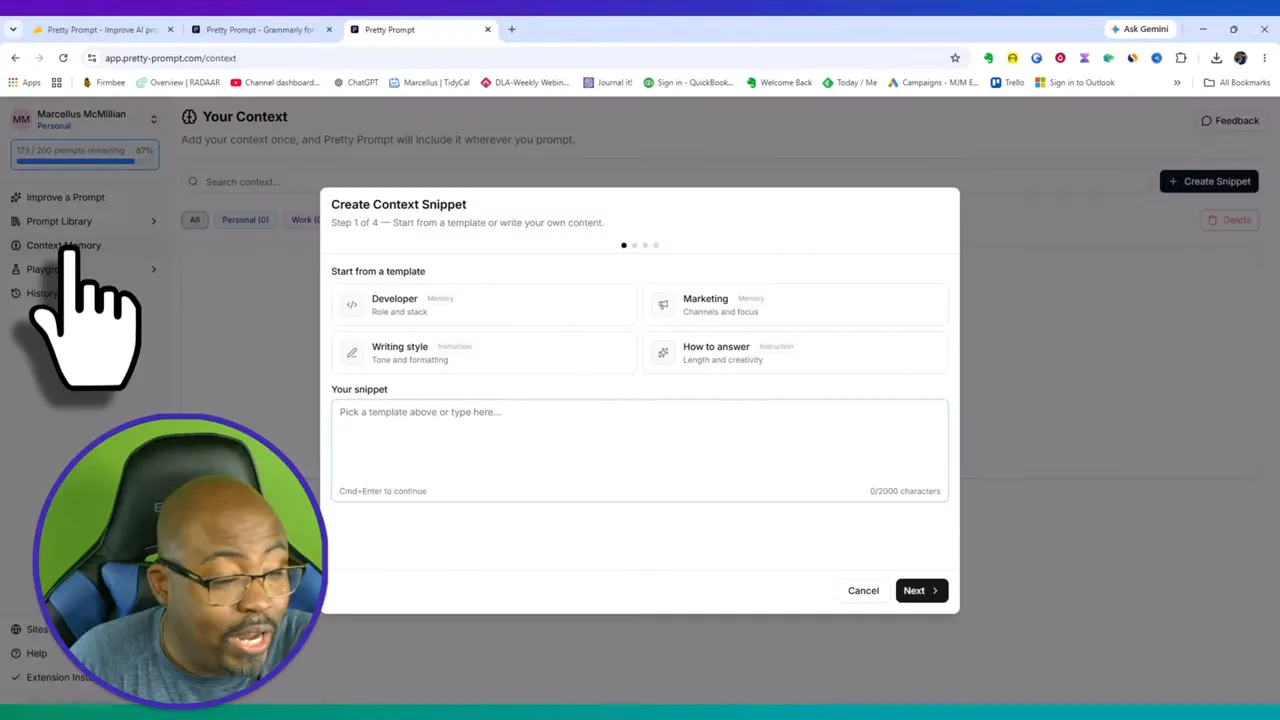1280x720 pixels.
Task: Close the active Pretty Prompt tab
Action: click(488, 30)
